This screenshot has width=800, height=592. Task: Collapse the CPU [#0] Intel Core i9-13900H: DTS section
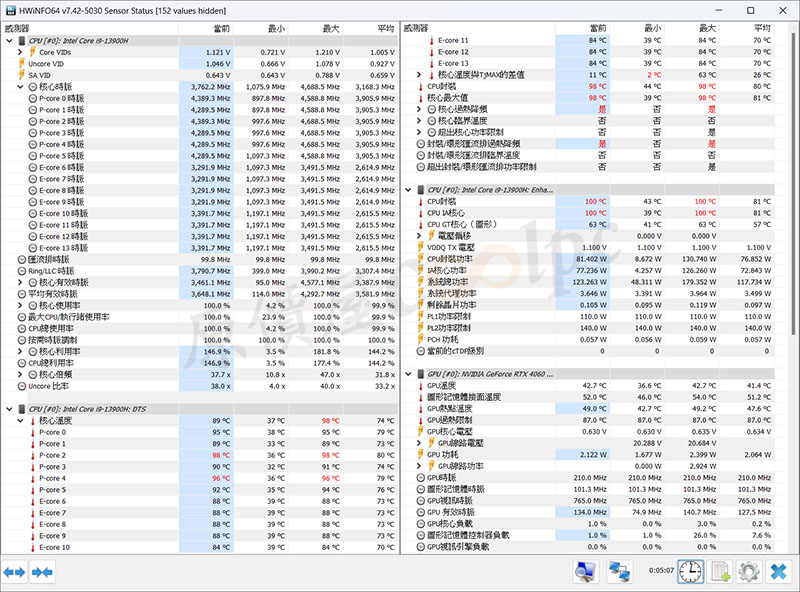(x=9, y=409)
